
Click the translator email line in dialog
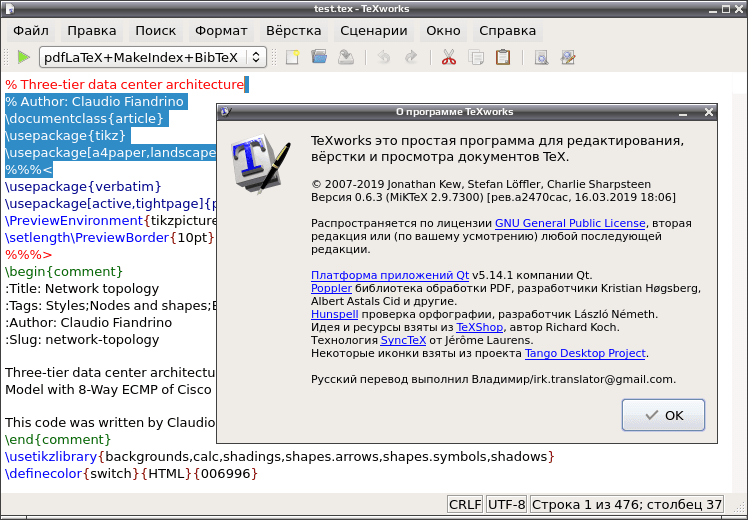coord(494,379)
